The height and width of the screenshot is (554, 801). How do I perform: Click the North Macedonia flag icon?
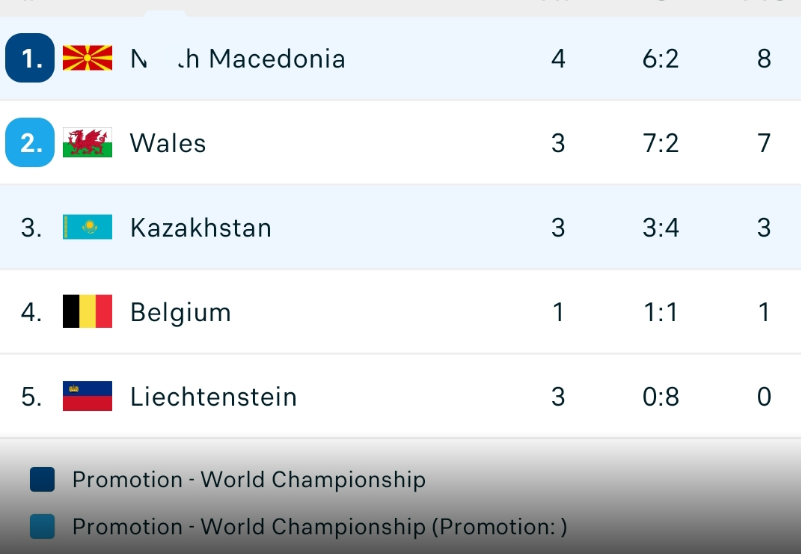click(x=87, y=58)
